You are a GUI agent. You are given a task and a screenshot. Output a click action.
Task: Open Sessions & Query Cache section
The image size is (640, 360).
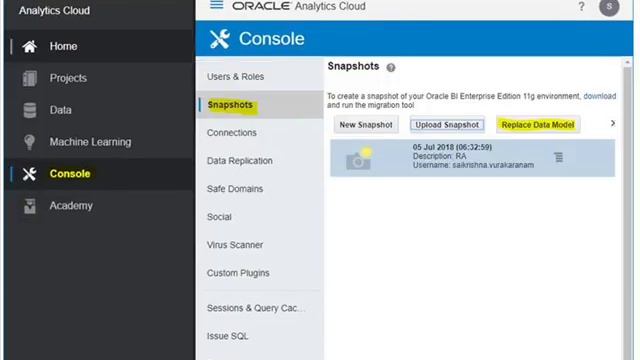click(x=256, y=308)
